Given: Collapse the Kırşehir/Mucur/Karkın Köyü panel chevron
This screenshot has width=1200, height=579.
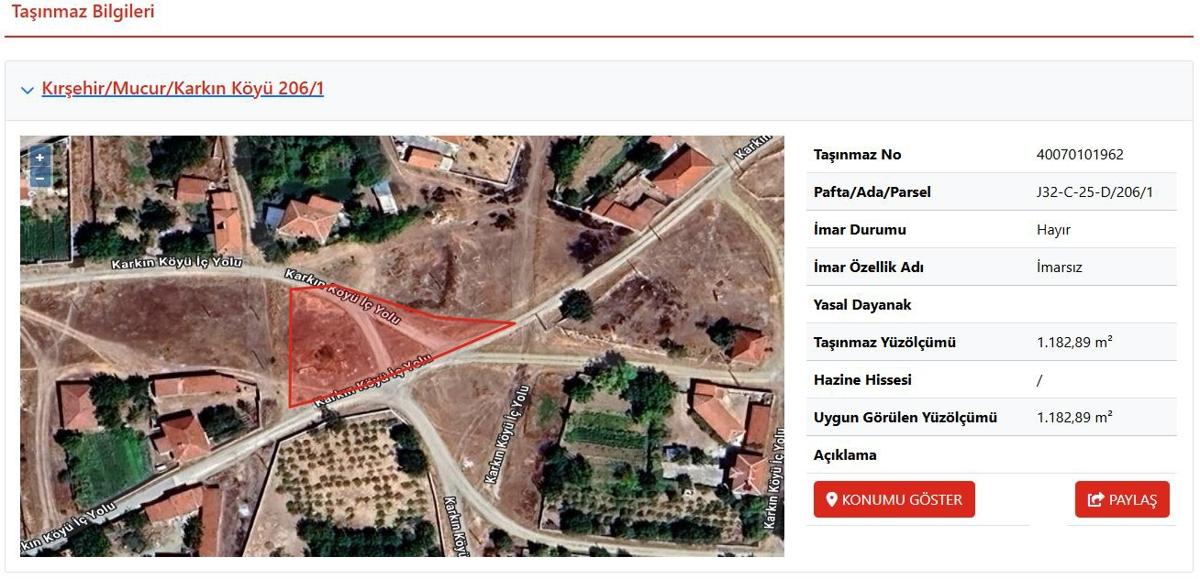Looking at the screenshot, I should point(27,90).
